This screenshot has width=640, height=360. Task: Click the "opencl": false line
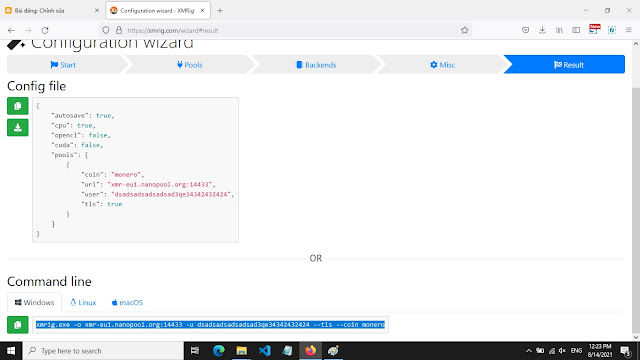tap(81, 136)
